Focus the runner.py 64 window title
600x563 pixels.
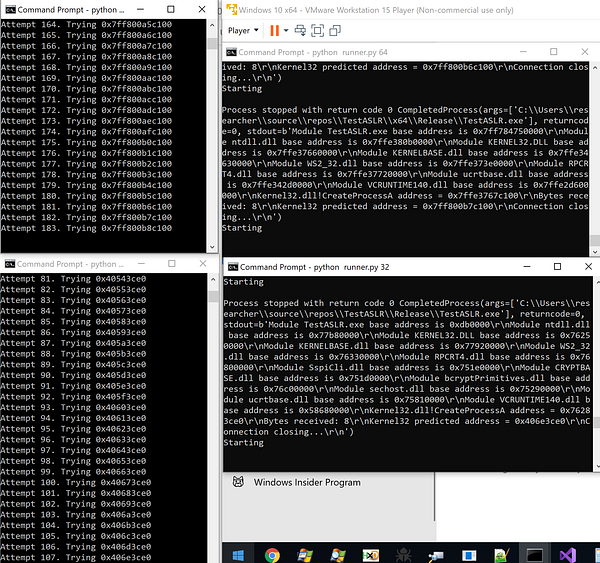[313, 52]
